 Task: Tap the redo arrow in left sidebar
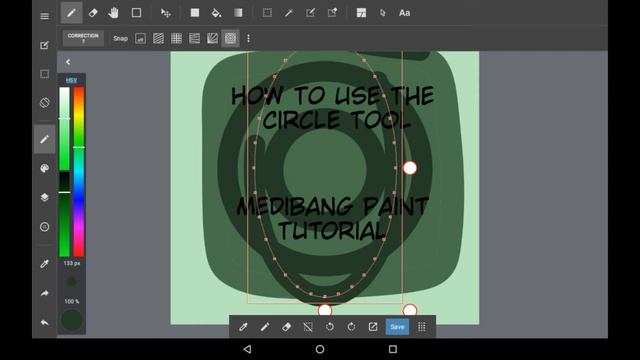[x=44, y=293]
